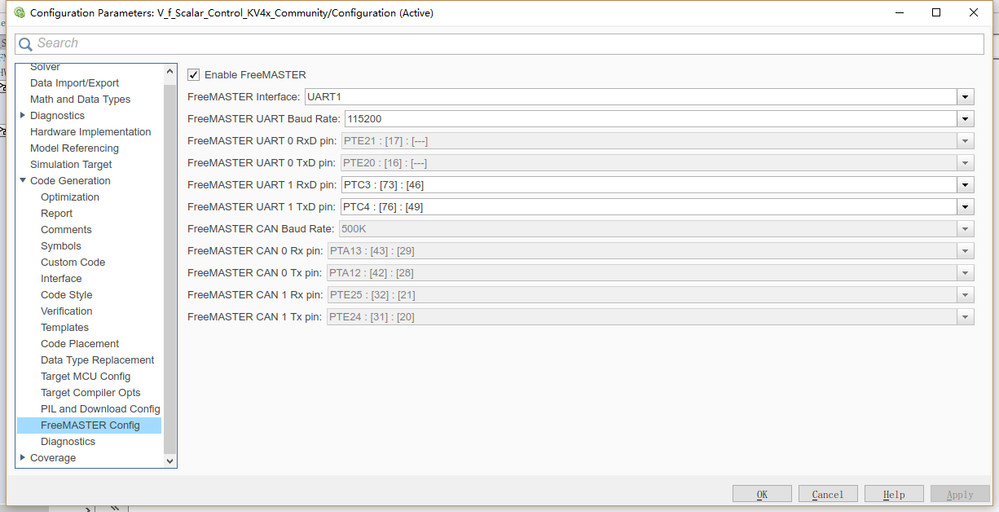
Task: Open FreeMASTER UART Baud Rate dropdown
Action: 965,118
